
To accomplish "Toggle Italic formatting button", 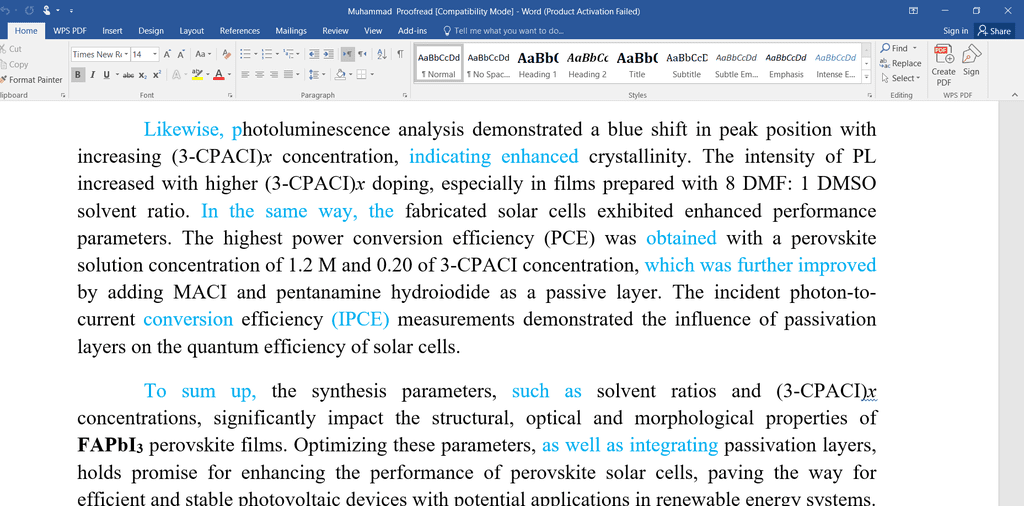I will click(x=92, y=74).
